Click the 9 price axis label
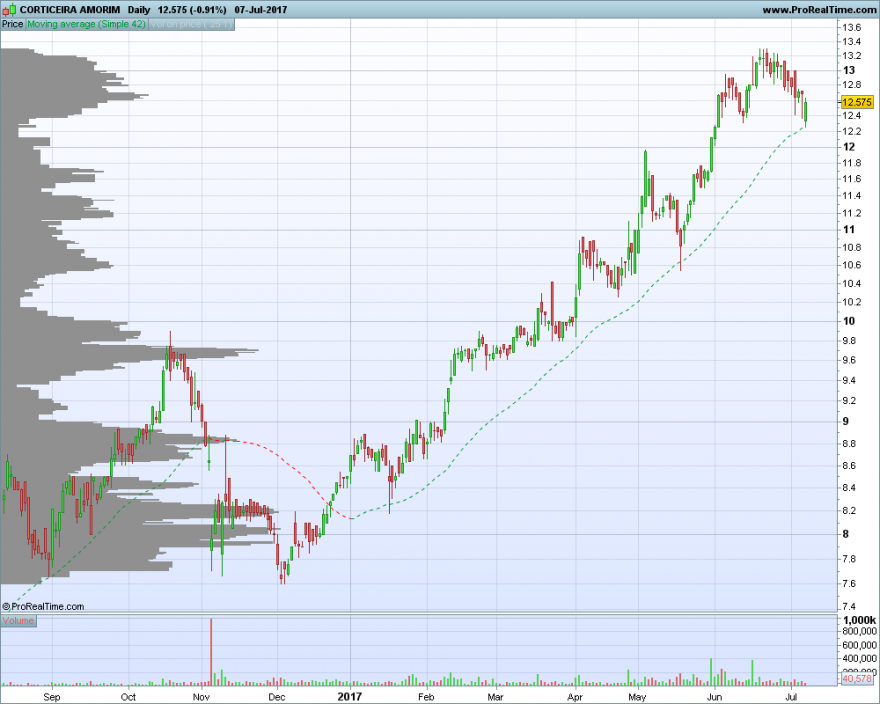Viewport: 880px width, 704px height. (846, 422)
